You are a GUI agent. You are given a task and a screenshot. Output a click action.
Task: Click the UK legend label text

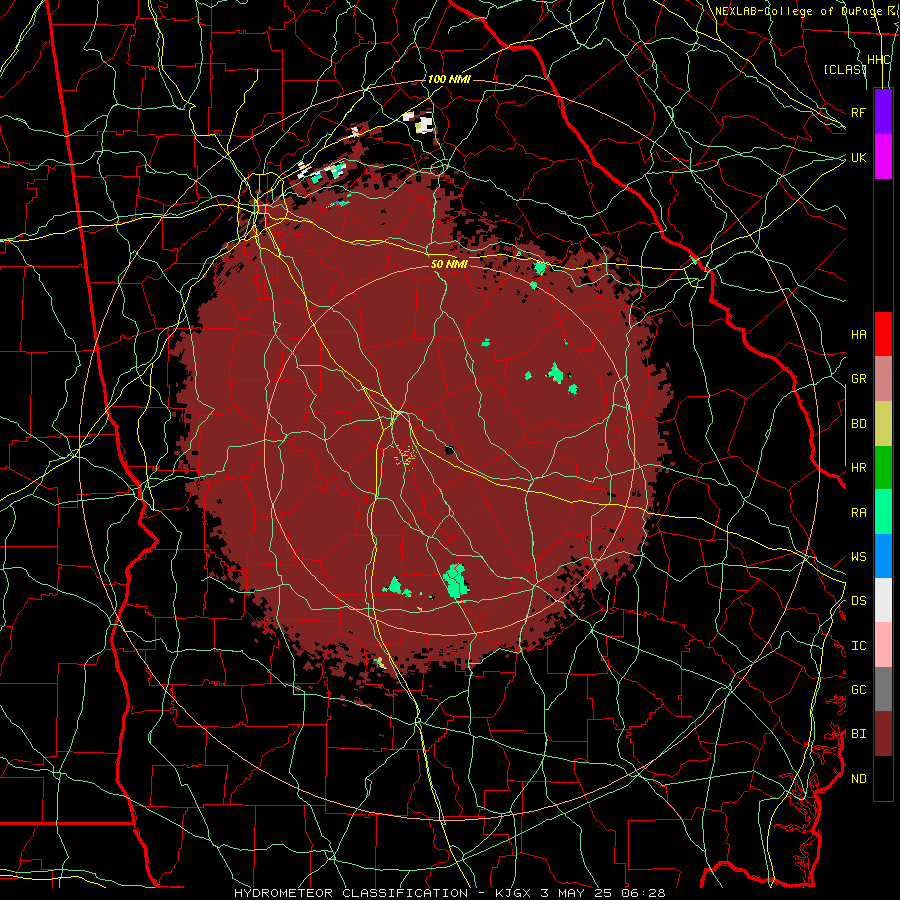pos(858,157)
